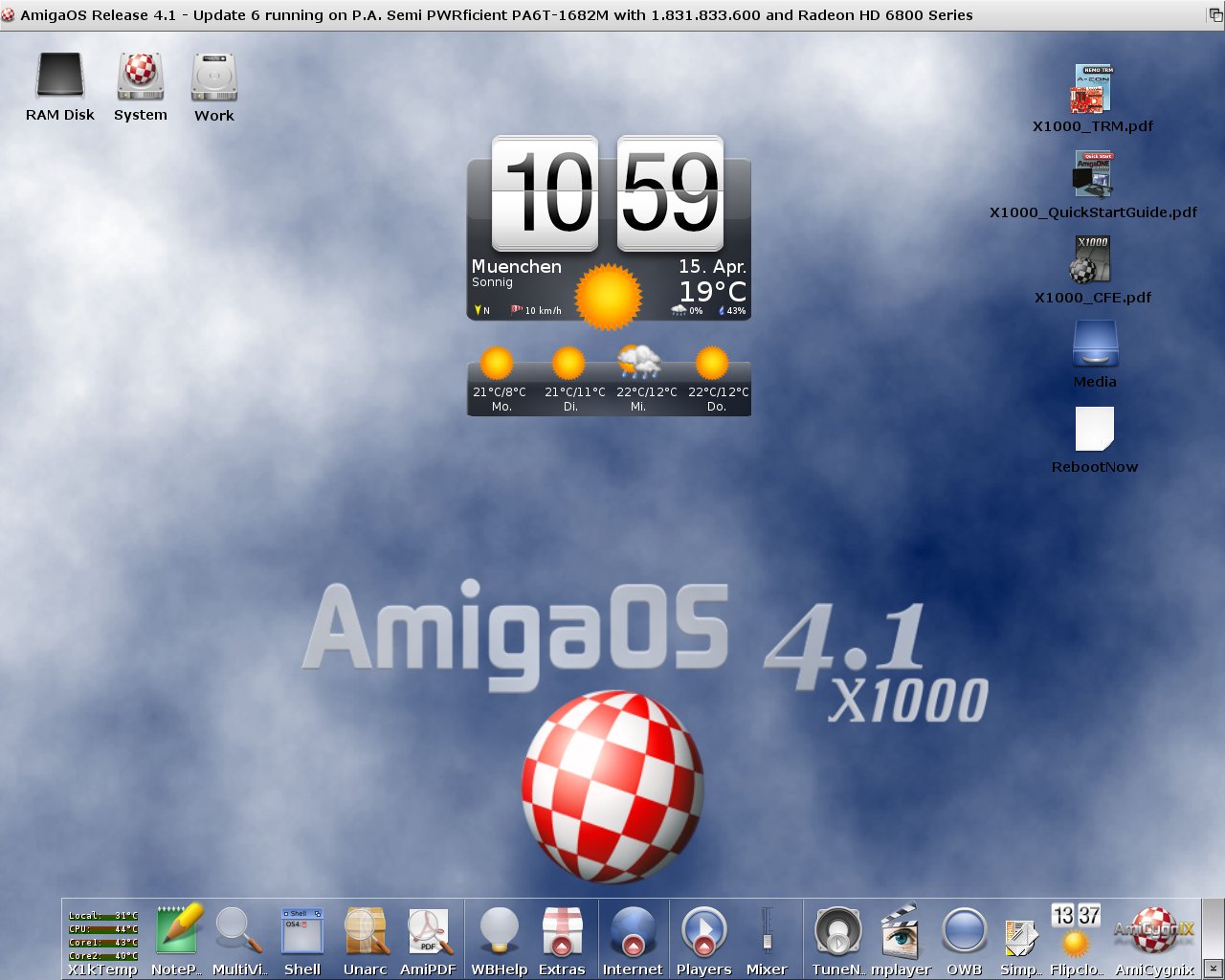Launch Unarc archive tool in dock
Screen dimensions: 1225x980
[366, 931]
